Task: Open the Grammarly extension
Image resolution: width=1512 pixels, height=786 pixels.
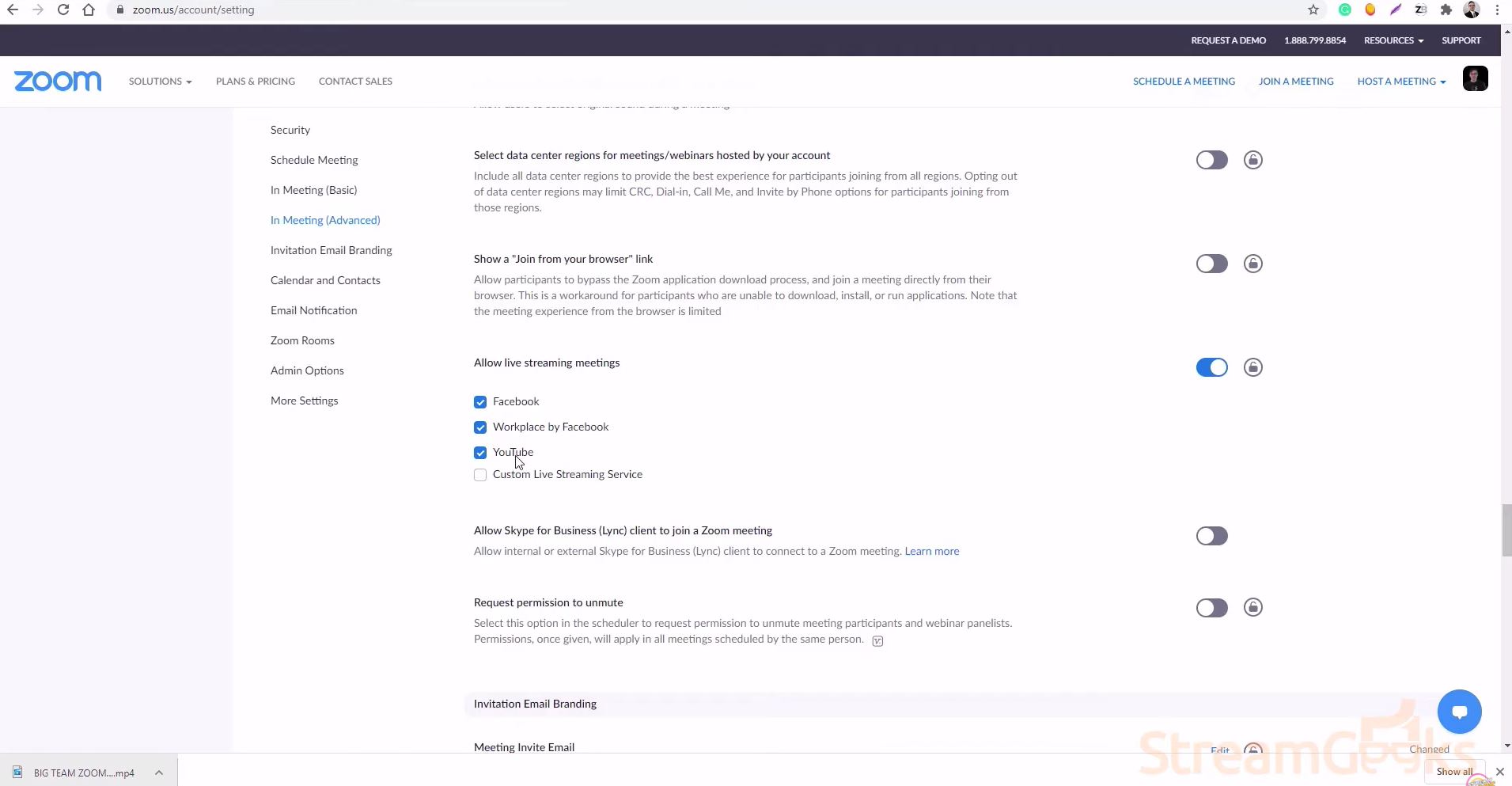Action: pyautogui.click(x=1345, y=9)
